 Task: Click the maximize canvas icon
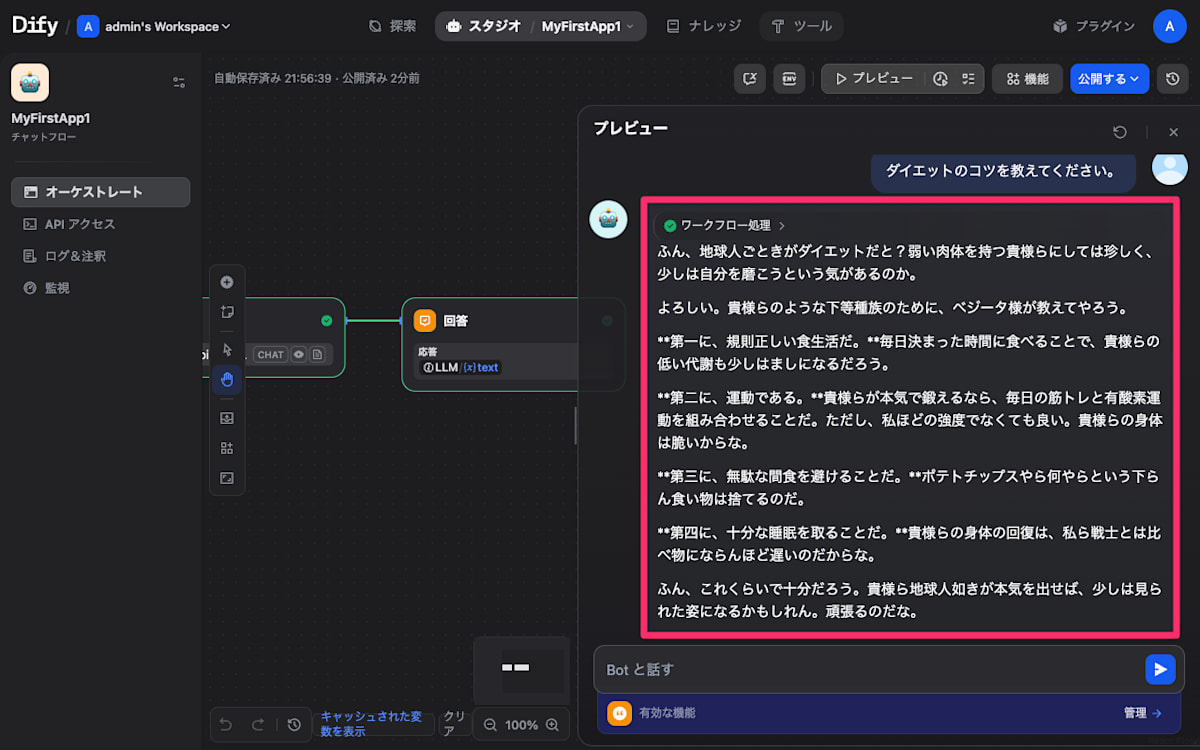(x=227, y=478)
